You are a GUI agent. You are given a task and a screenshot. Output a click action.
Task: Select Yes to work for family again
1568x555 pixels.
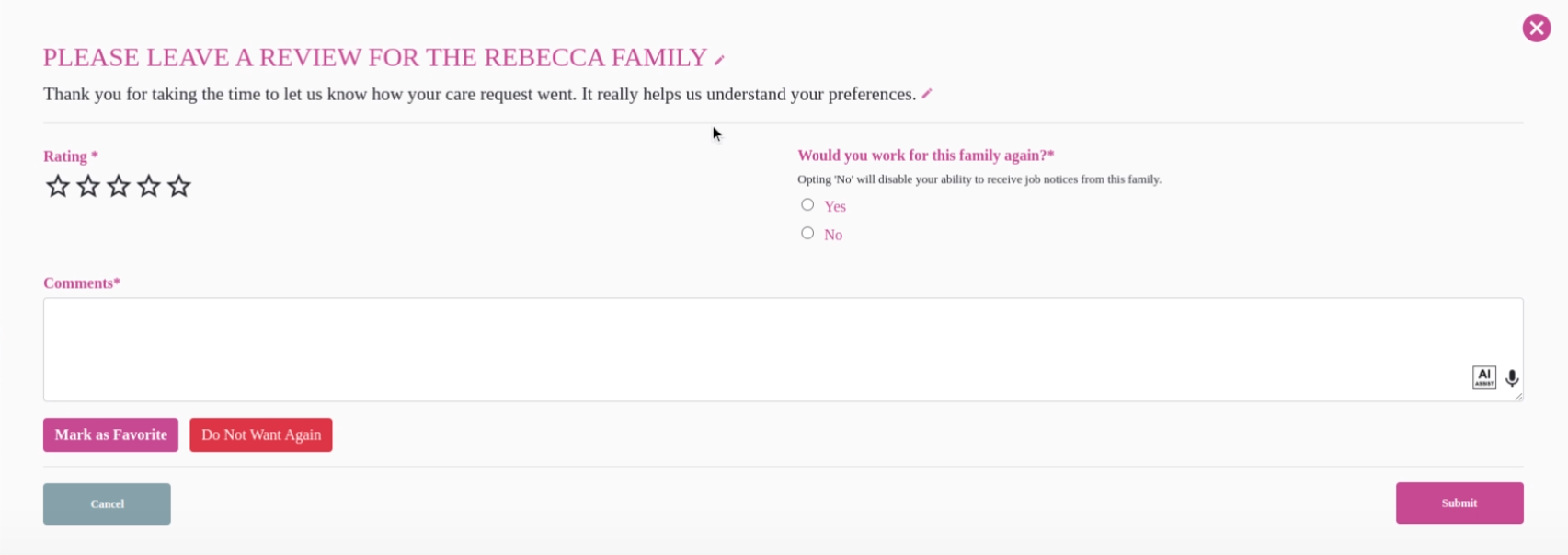pyautogui.click(x=807, y=205)
